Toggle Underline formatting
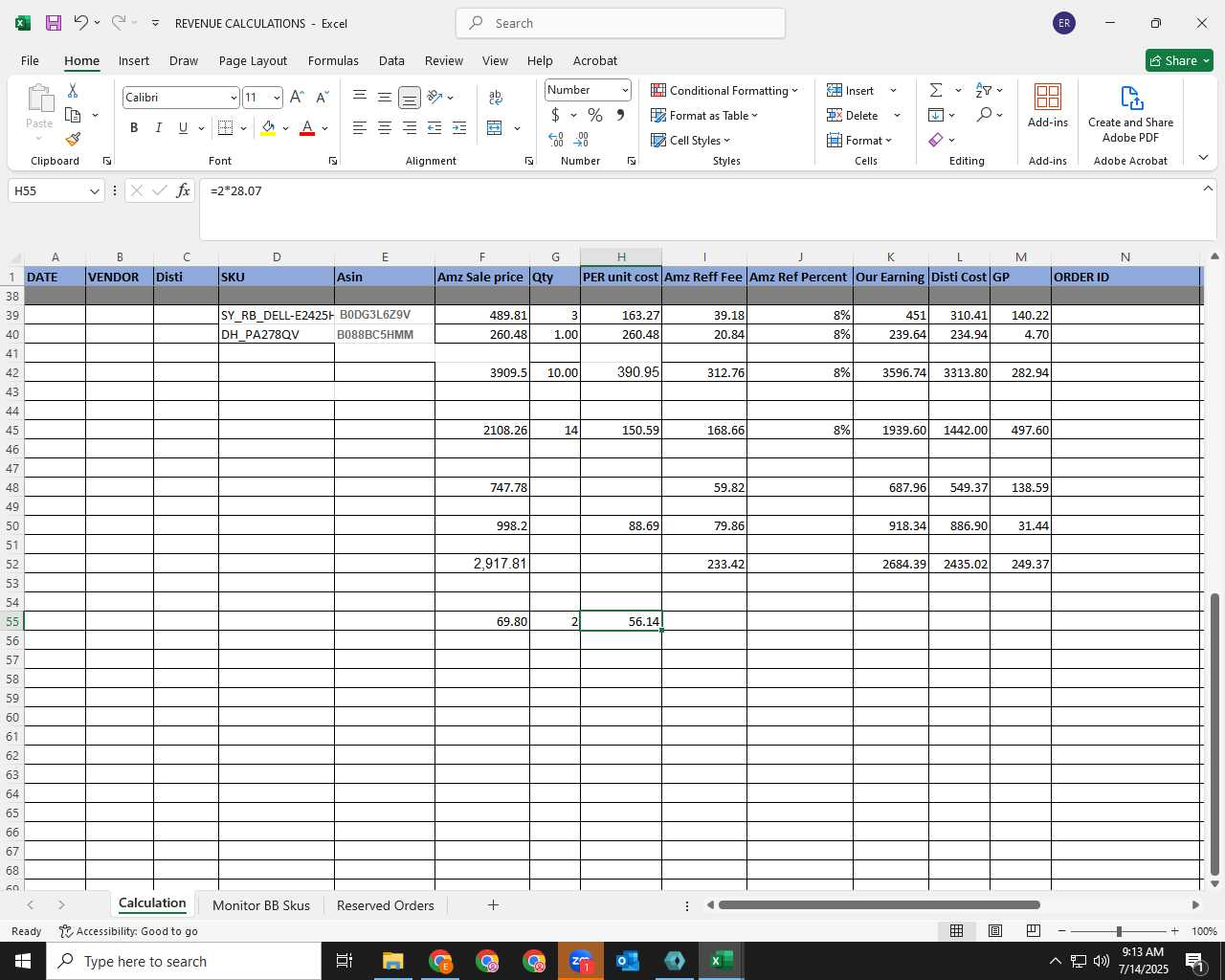Screen dimensions: 1225x980 (x=183, y=127)
